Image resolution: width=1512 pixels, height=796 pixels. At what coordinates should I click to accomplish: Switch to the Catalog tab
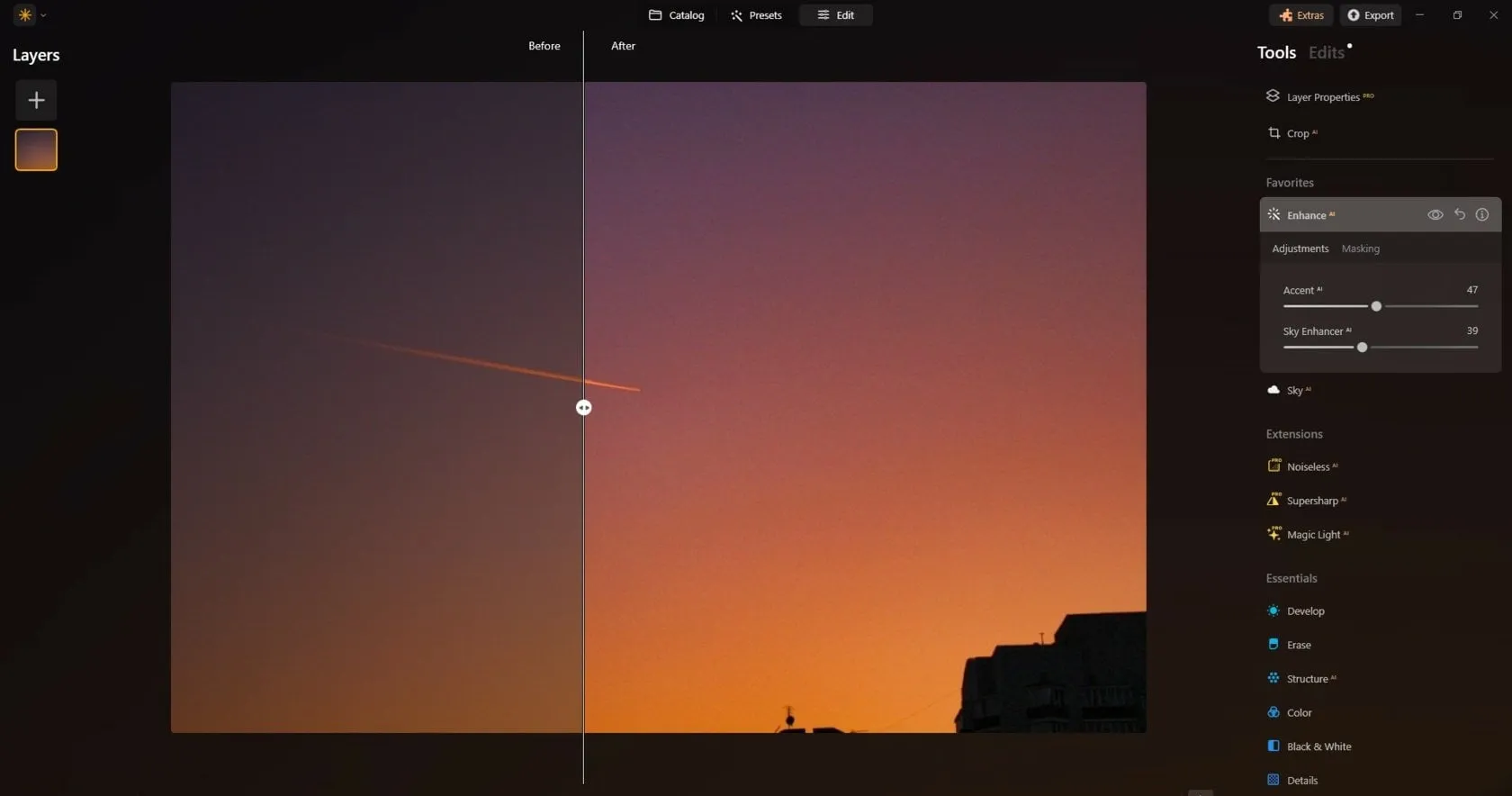coord(677,15)
